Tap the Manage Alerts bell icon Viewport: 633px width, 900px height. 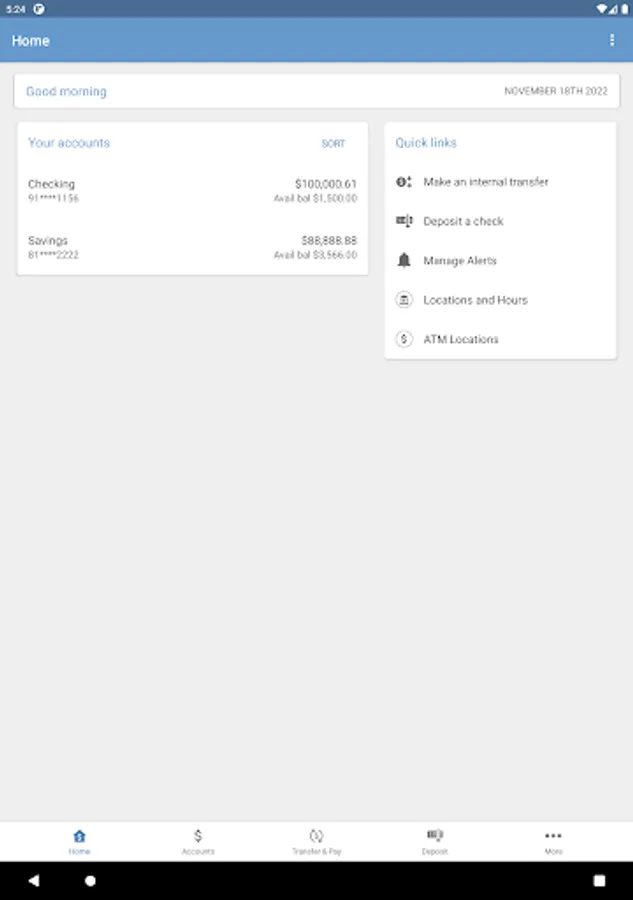point(404,261)
